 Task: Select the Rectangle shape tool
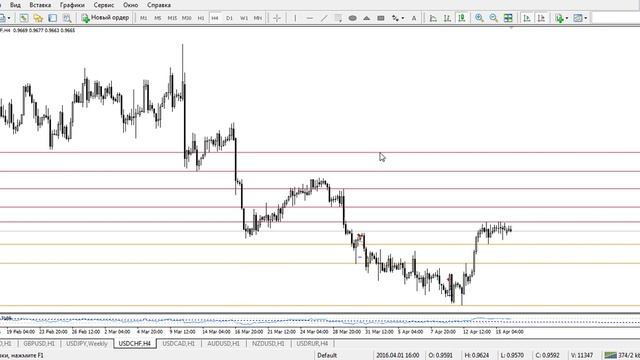pos(381,18)
